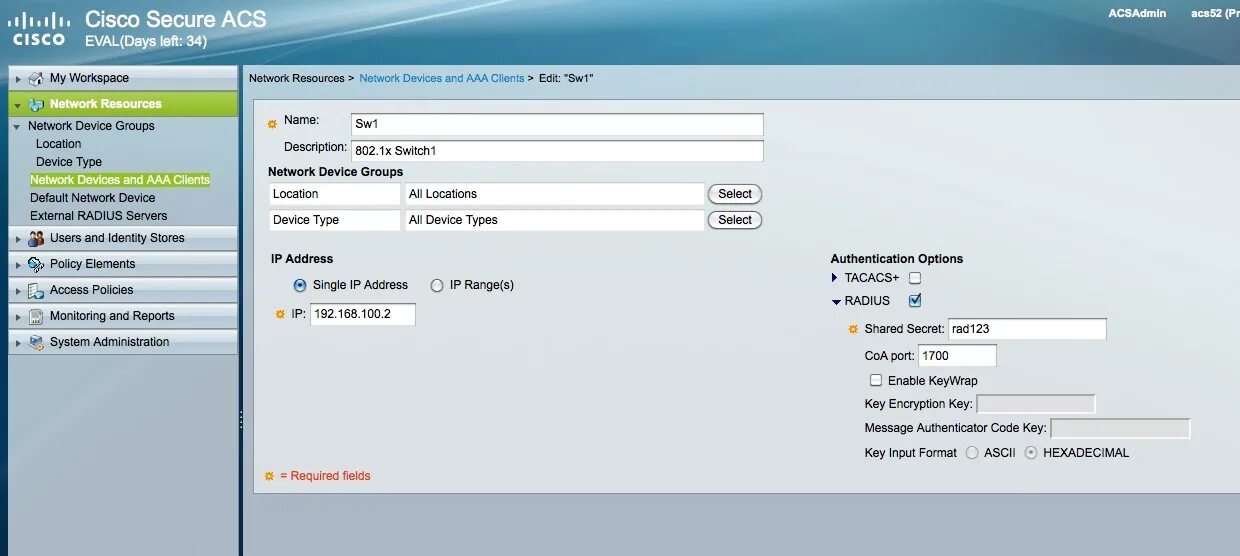1240x556 pixels.
Task: Click the All Locations value field
Action: (x=554, y=194)
